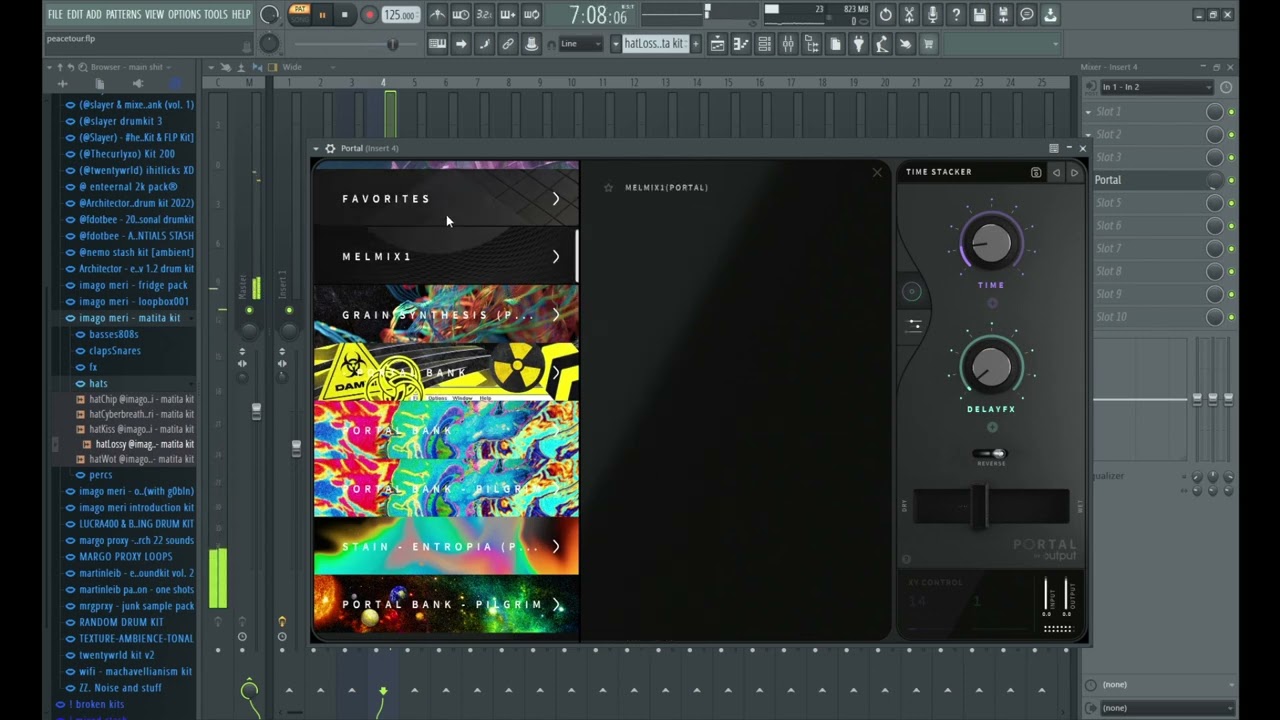Click the speech bubble info icon
This screenshot has width=1280, height=720.
(x=1027, y=15)
